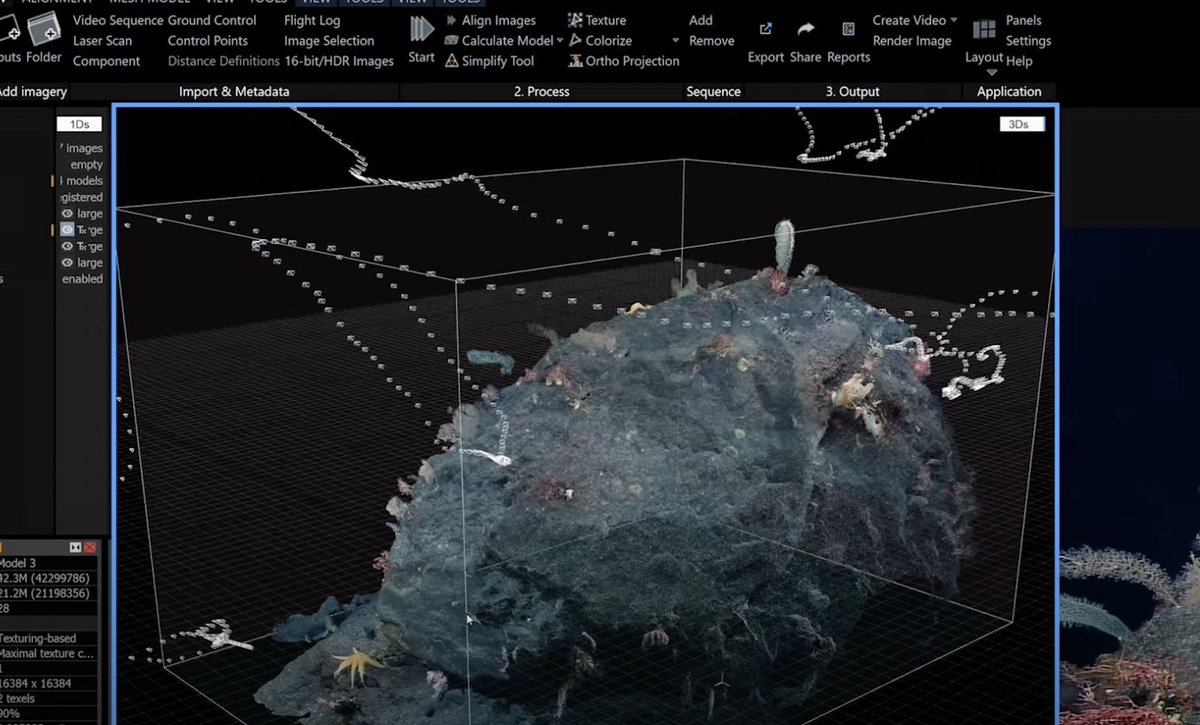1200x725 pixels.
Task: Open Image Selection import
Action: [329, 41]
